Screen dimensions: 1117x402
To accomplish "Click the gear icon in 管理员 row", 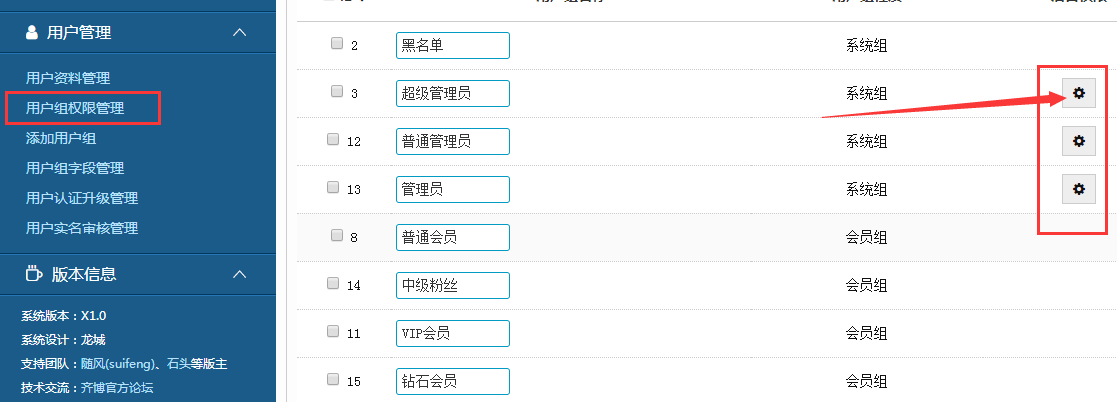I will (x=1078, y=188).
